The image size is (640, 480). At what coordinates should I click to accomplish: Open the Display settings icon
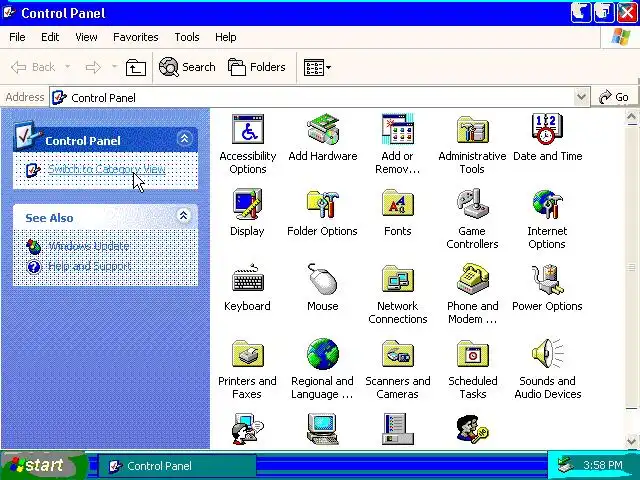247,204
